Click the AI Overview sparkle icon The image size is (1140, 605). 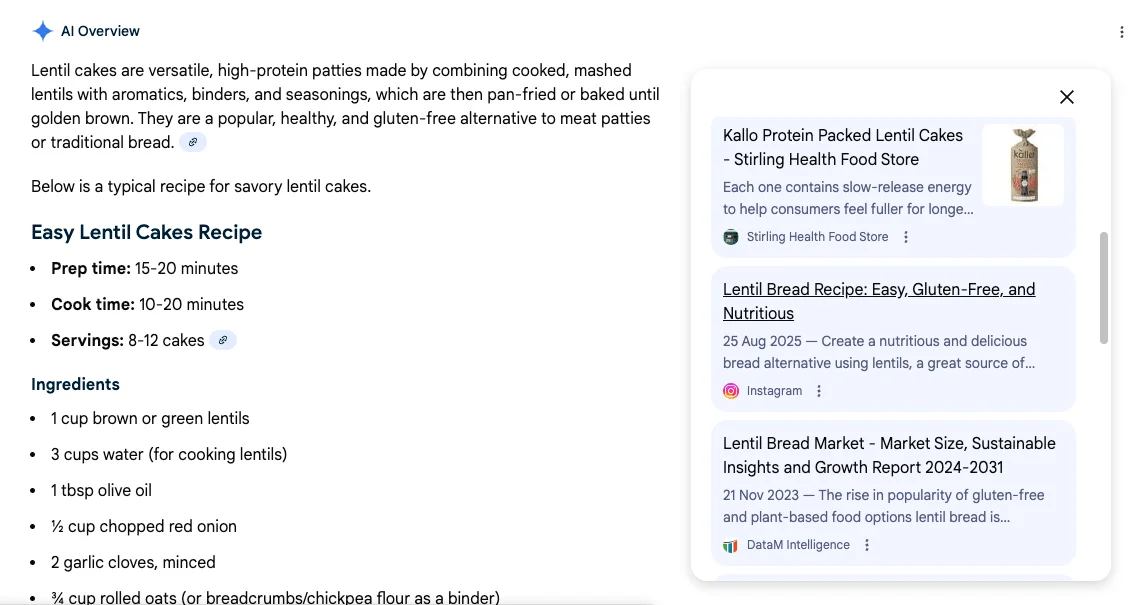point(42,31)
